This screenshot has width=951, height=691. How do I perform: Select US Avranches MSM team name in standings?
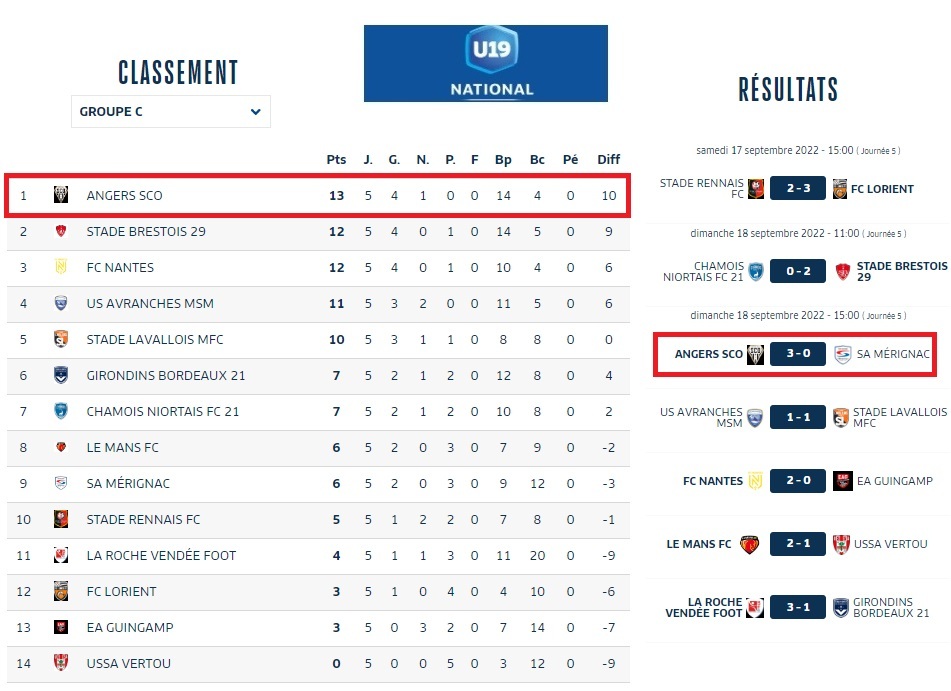[x=150, y=303]
